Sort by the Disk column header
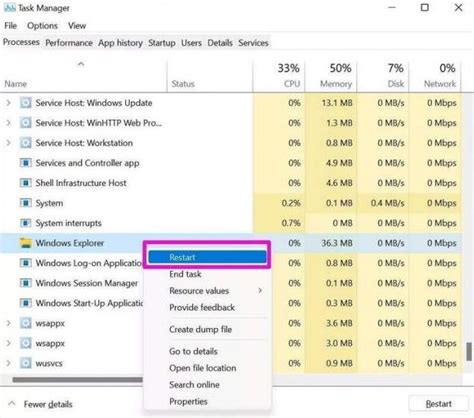The image size is (474, 418). [x=383, y=76]
